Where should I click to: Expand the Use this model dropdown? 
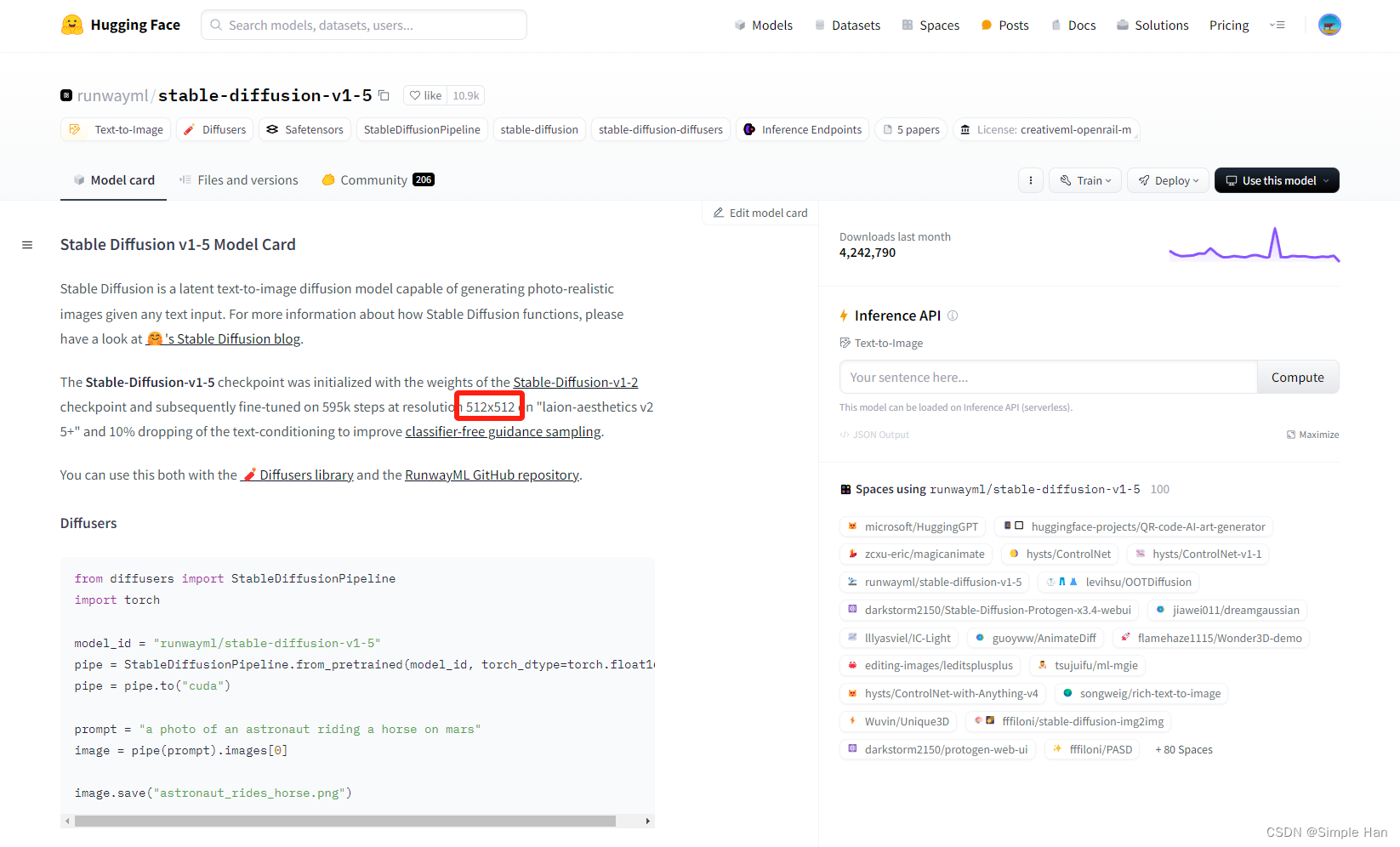coord(1277,180)
